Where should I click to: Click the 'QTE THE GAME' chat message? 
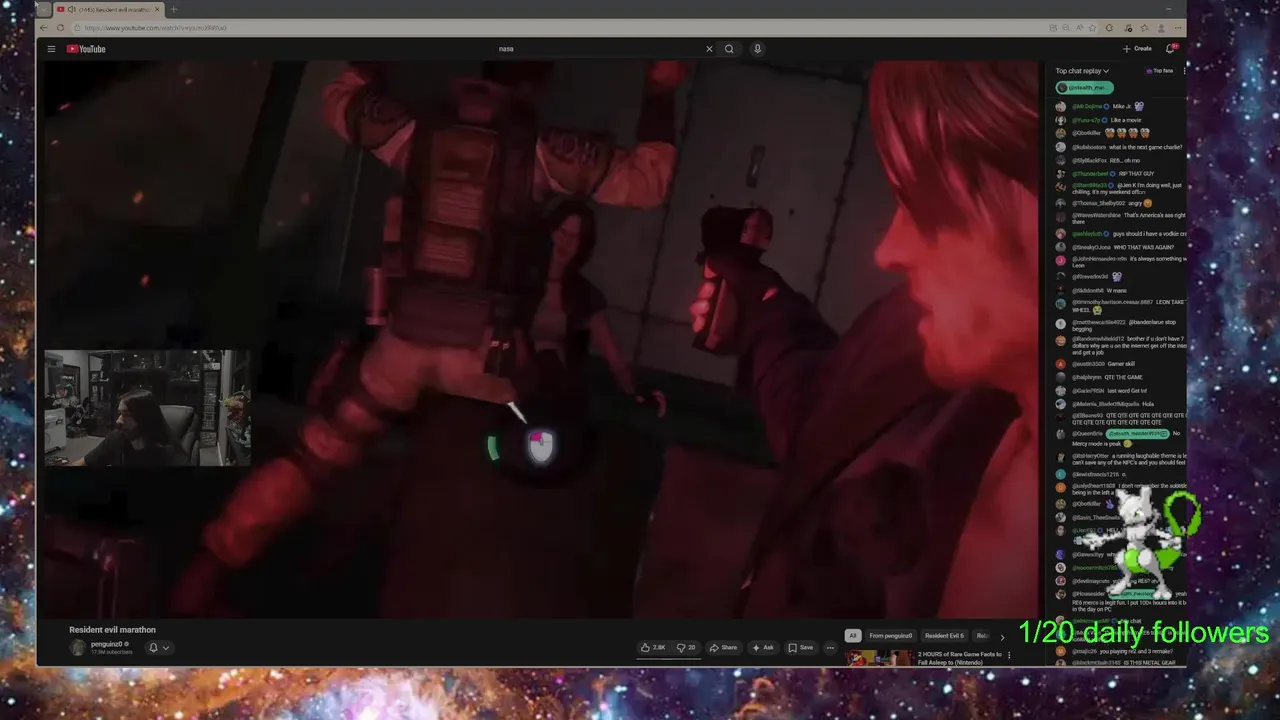(x=1124, y=378)
